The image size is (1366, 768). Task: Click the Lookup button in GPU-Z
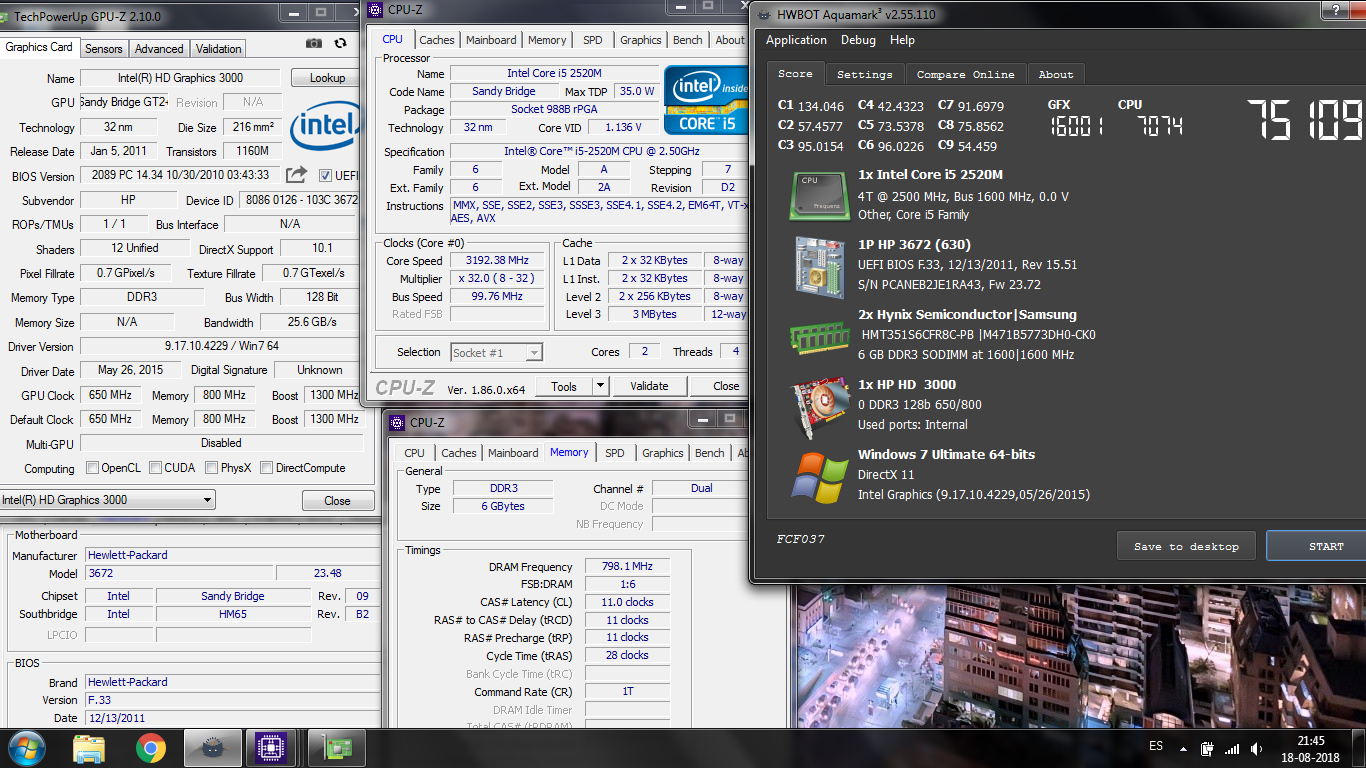pyautogui.click(x=327, y=78)
